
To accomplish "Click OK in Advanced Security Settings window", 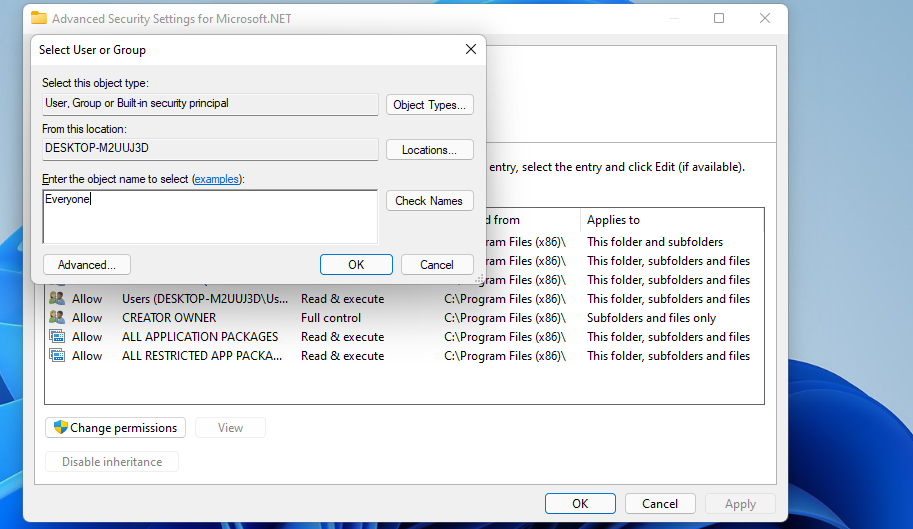I will [581, 504].
